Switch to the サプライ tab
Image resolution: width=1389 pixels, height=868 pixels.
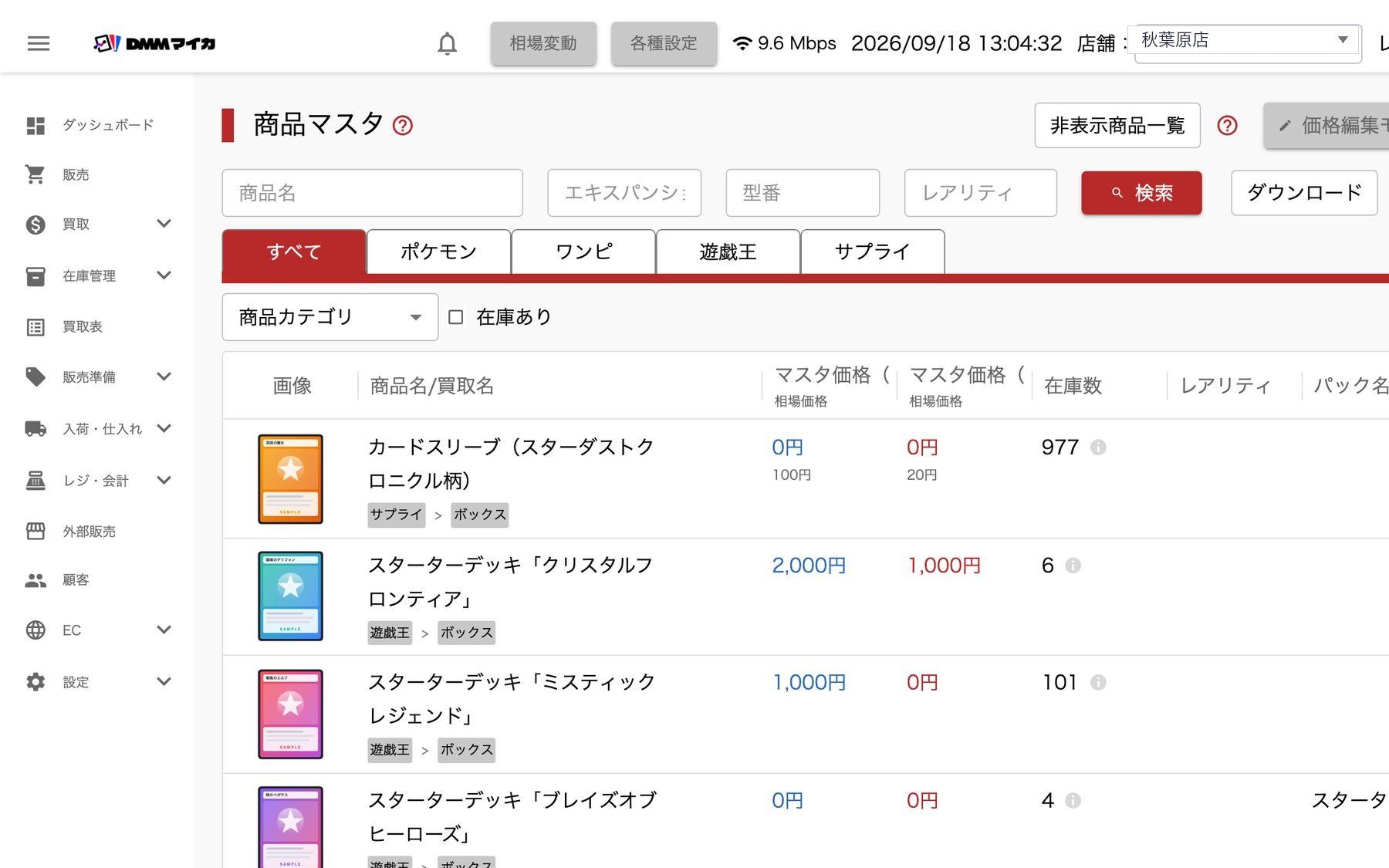point(873,252)
